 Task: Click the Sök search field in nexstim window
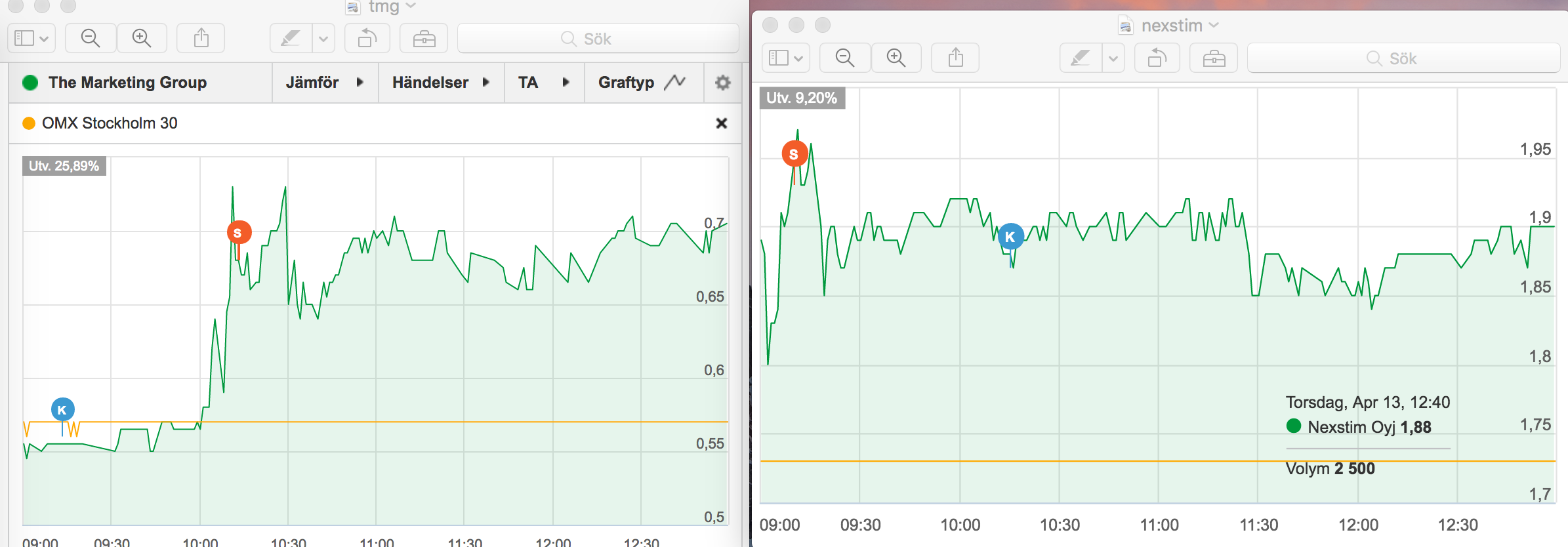[x=1403, y=58]
